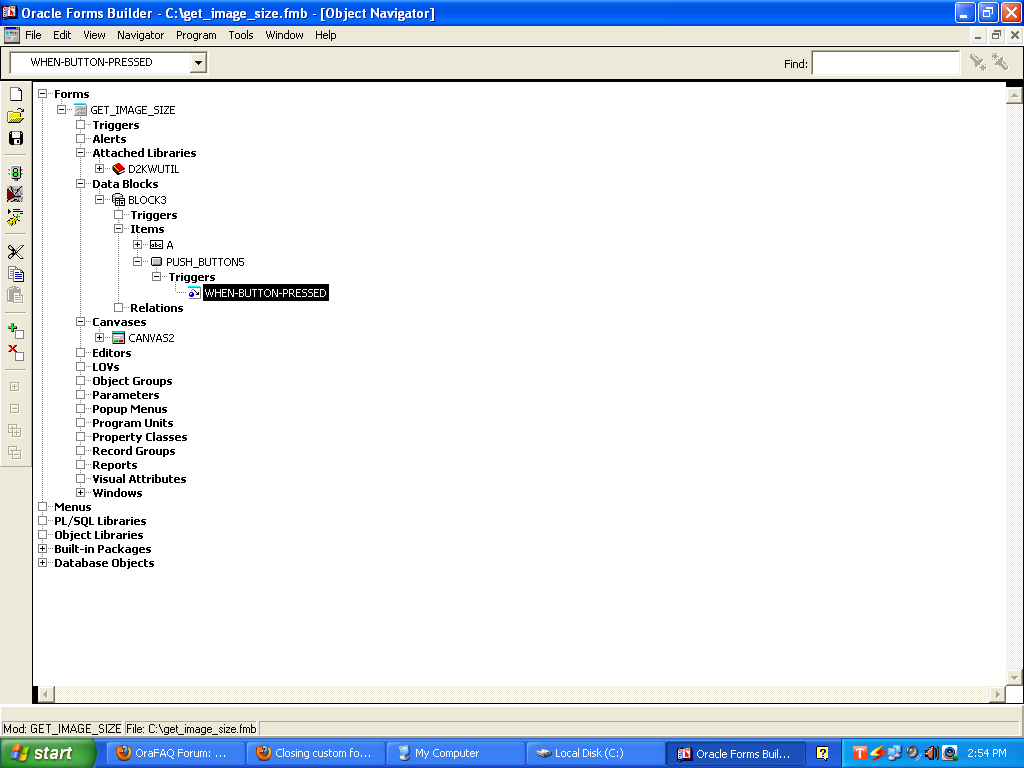Expand the Windows node
1024x768 pixels.
pos(81,493)
